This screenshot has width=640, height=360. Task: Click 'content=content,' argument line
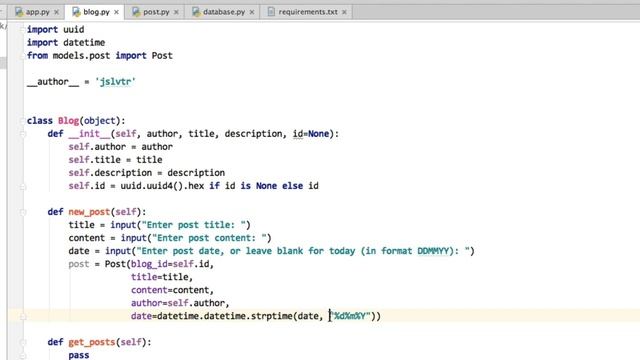coord(172,290)
